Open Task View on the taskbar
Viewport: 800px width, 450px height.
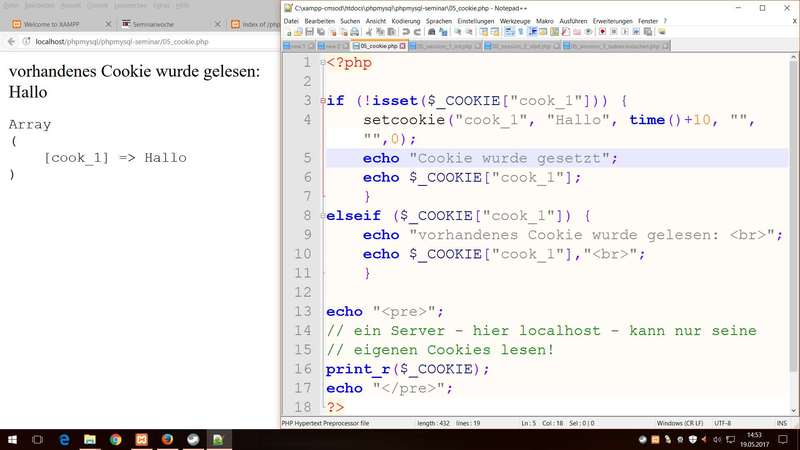click(38, 439)
